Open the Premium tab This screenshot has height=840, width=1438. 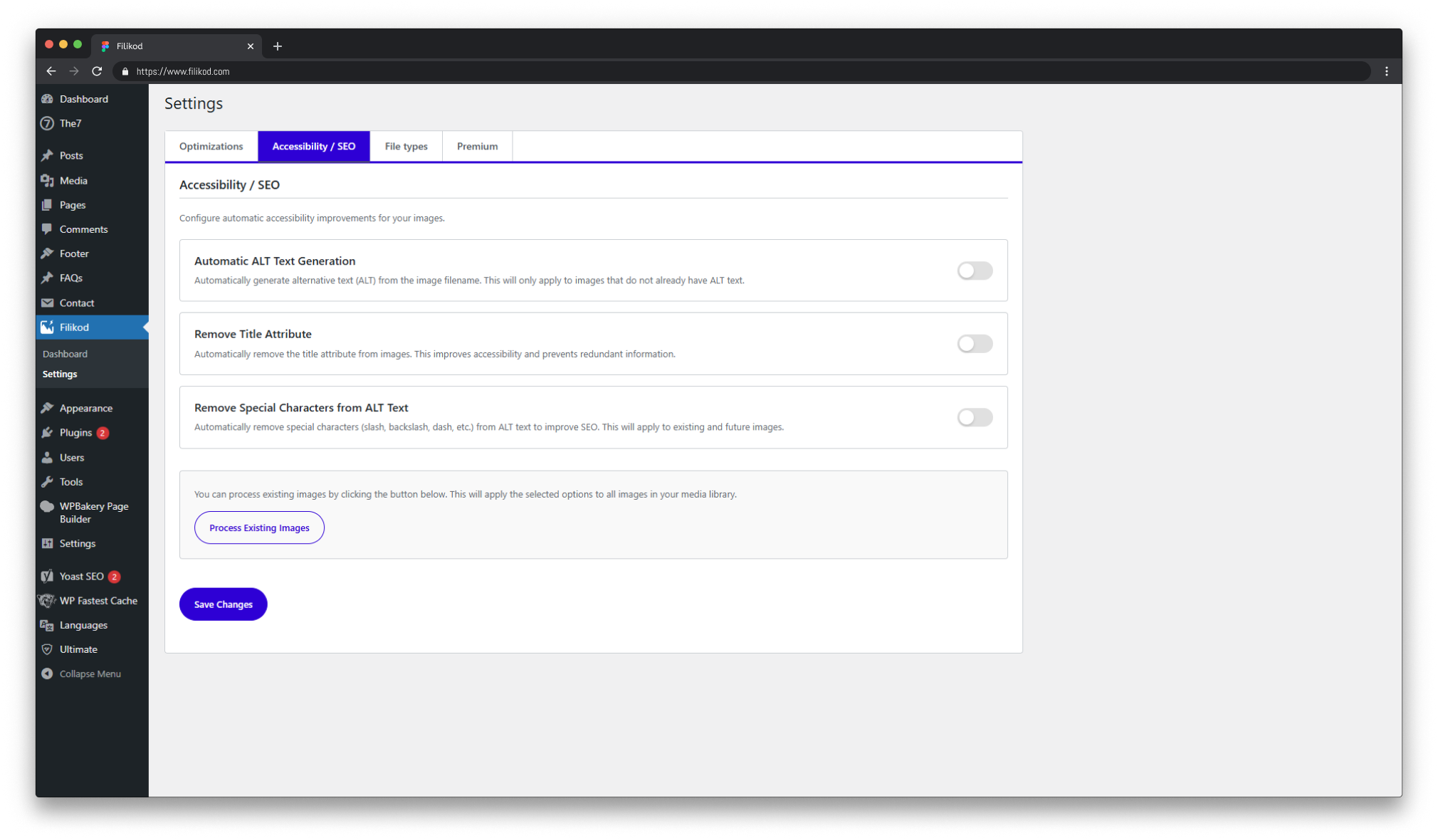[x=477, y=146]
